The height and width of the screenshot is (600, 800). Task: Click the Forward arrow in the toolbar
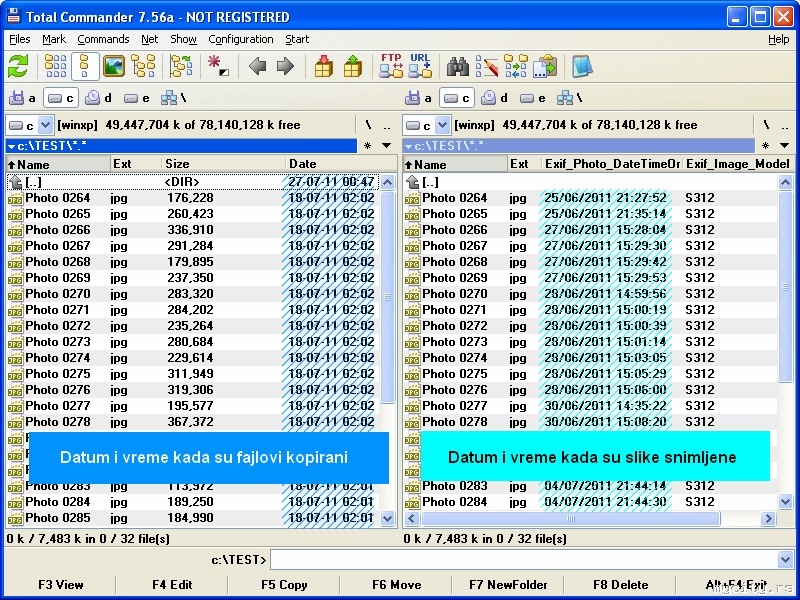pos(285,67)
